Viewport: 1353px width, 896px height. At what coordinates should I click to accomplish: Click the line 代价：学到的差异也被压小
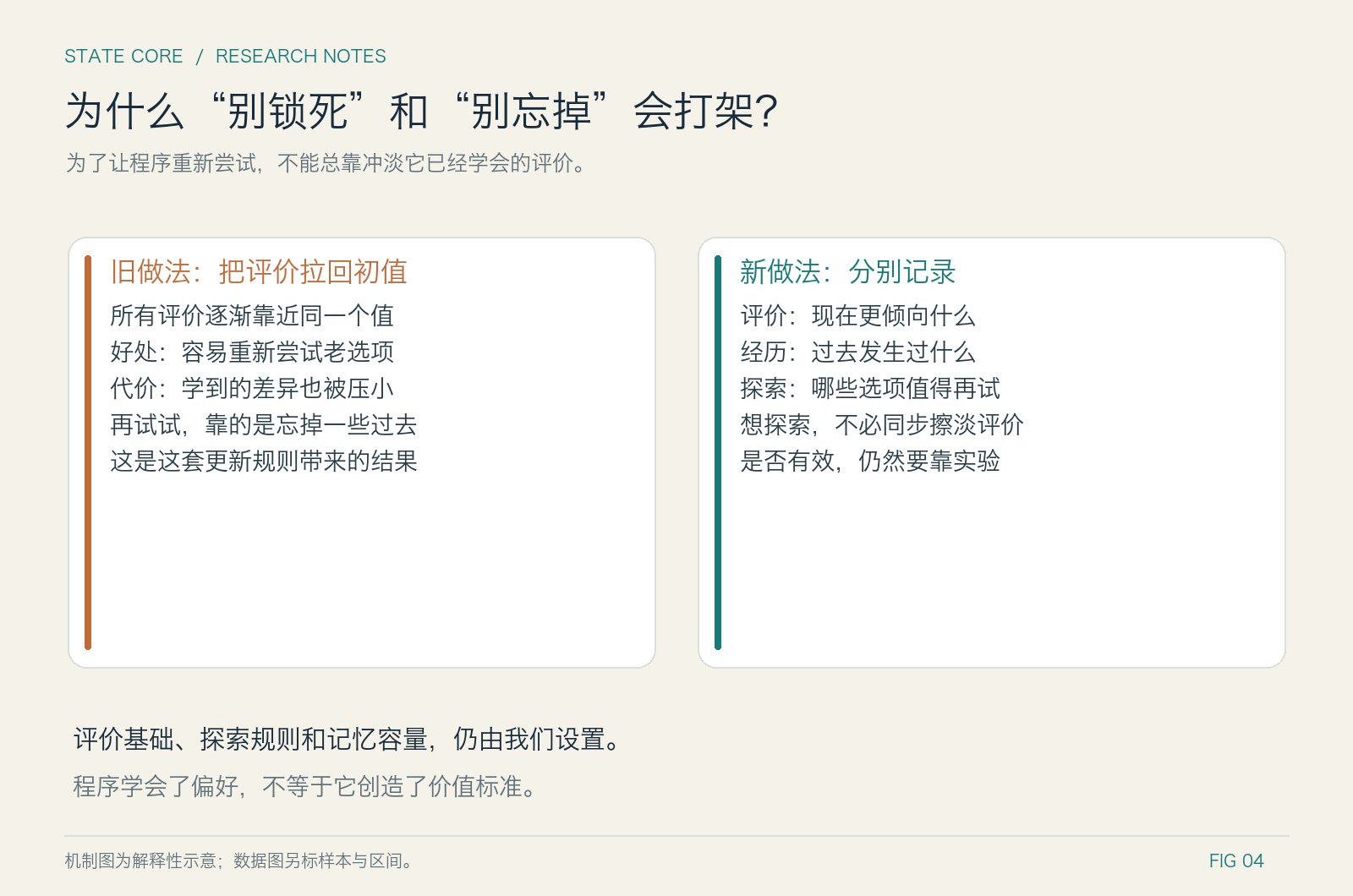(x=252, y=388)
